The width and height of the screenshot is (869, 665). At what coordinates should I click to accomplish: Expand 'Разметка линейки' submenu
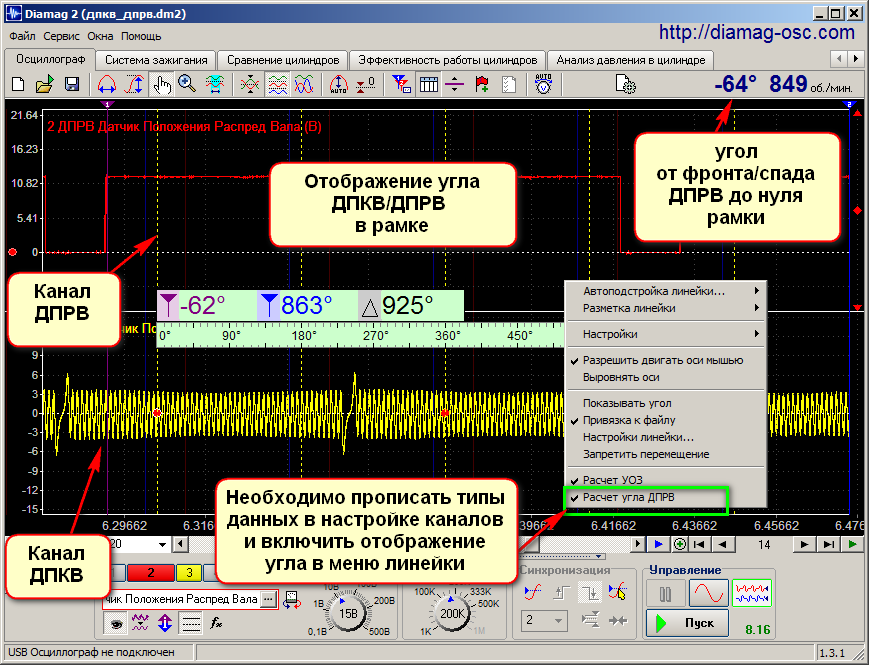(665, 308)
